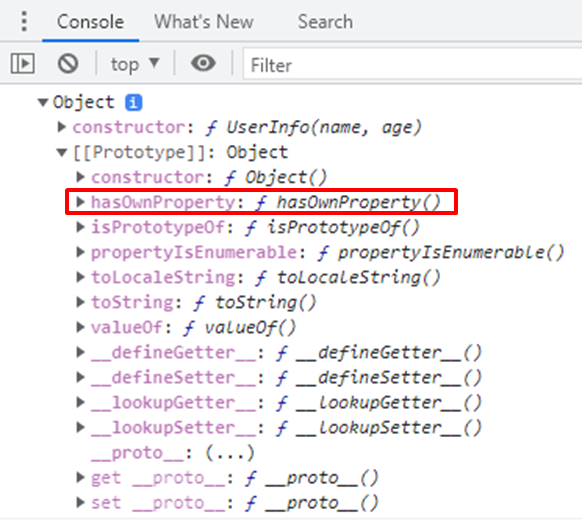Clear the console with the ban icon
This screenshot has width=582, height=521.
tap(68, 63)
